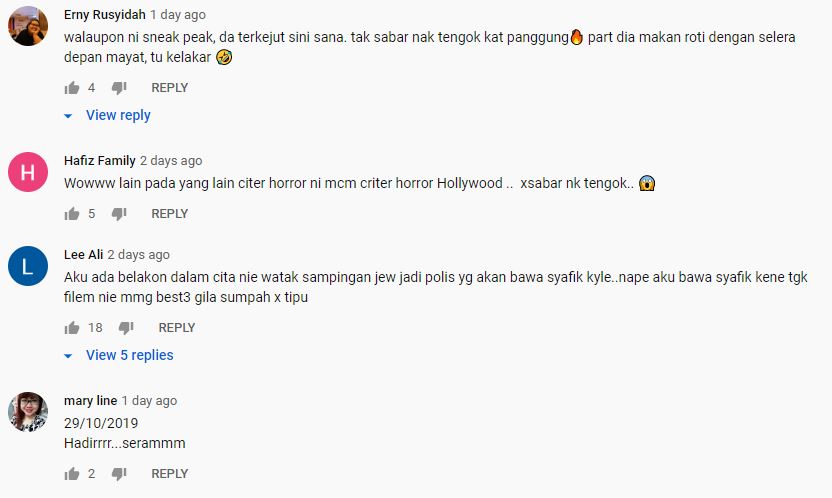Like mary line's comment
This screenshot has height=498, width=832.
(72, 474)
